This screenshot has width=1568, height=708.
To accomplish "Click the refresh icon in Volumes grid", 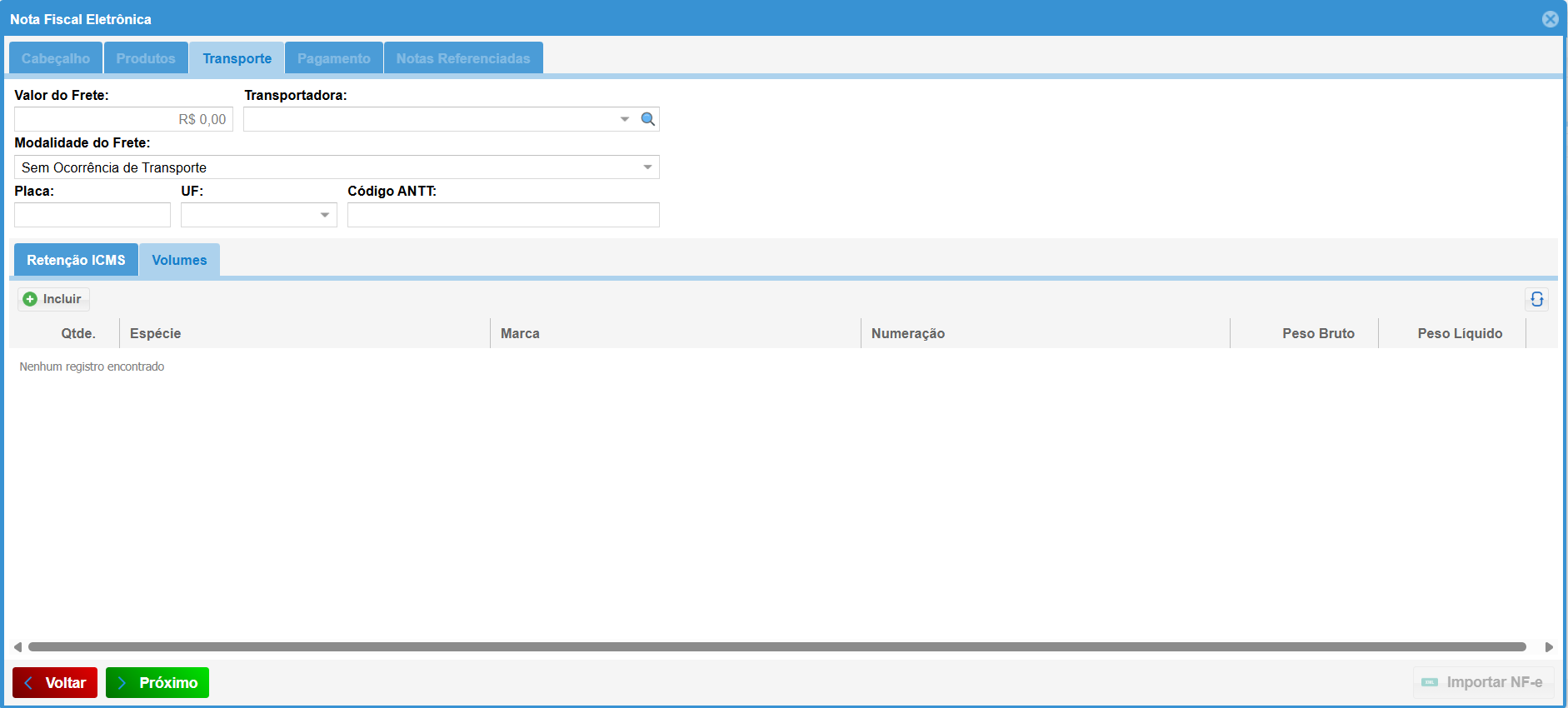I will point(1536,299).
